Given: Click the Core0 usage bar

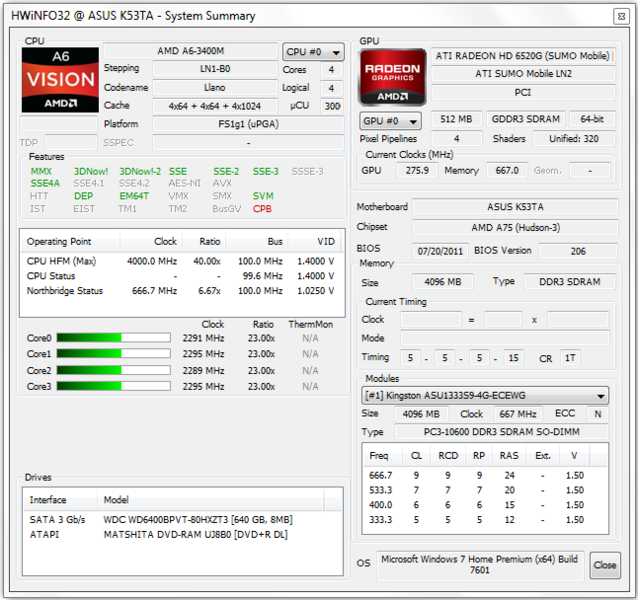Looking at the screenshot, I should coord(114,338).
